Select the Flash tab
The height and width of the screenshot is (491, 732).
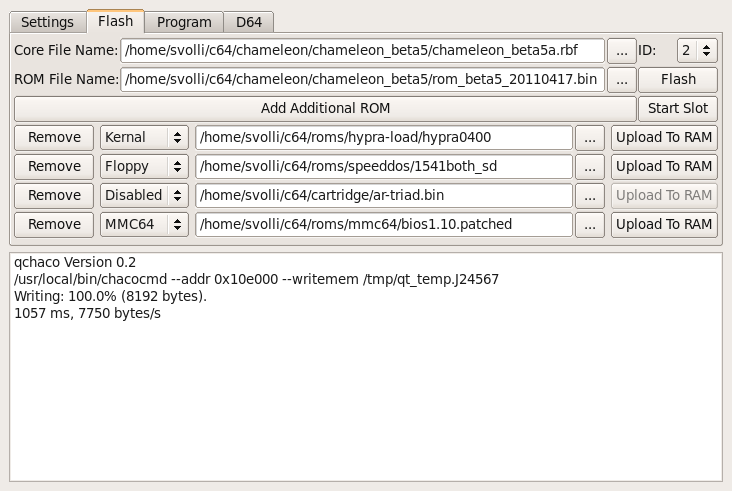[x=115, y=21]
